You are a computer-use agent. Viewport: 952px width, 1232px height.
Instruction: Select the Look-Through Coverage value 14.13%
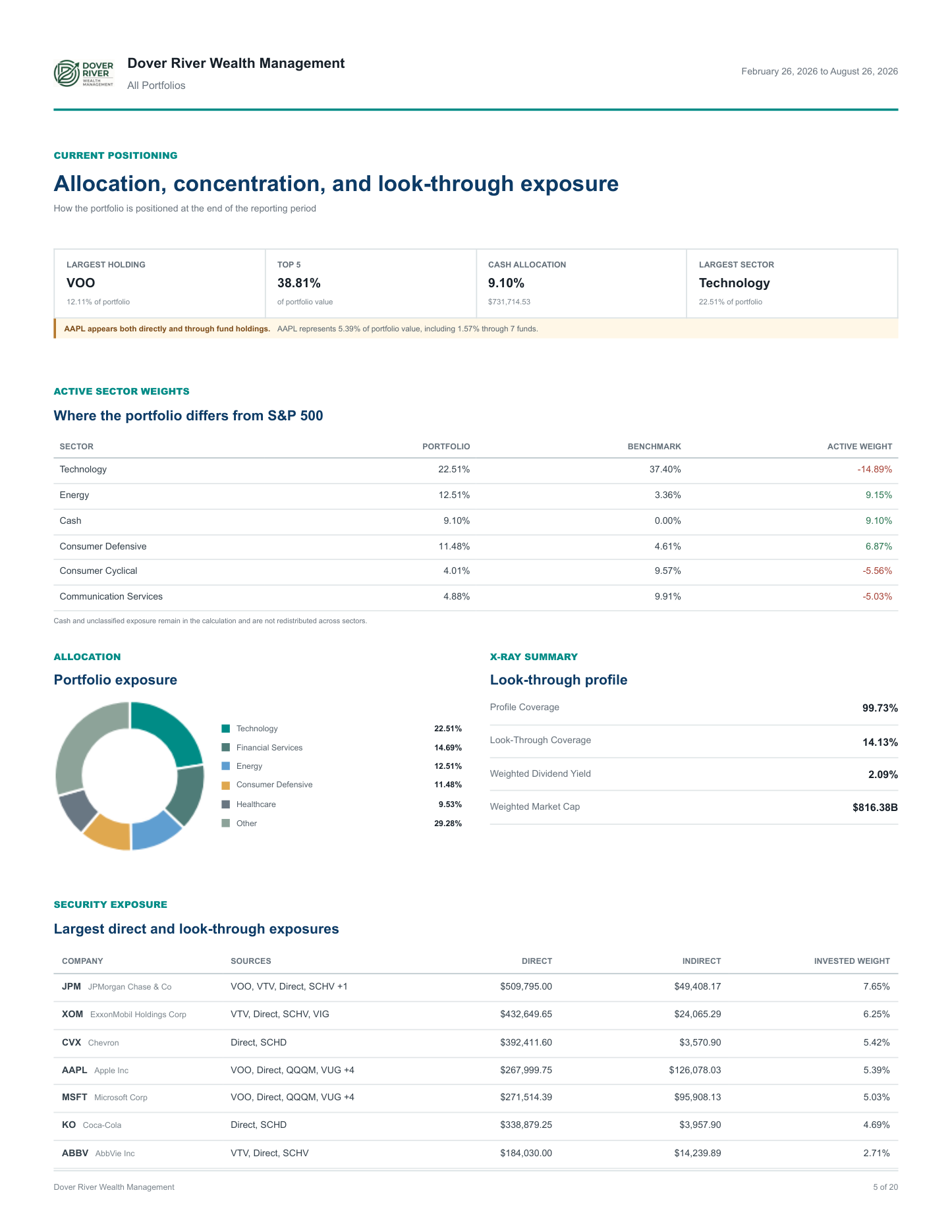tap(880, 742)
